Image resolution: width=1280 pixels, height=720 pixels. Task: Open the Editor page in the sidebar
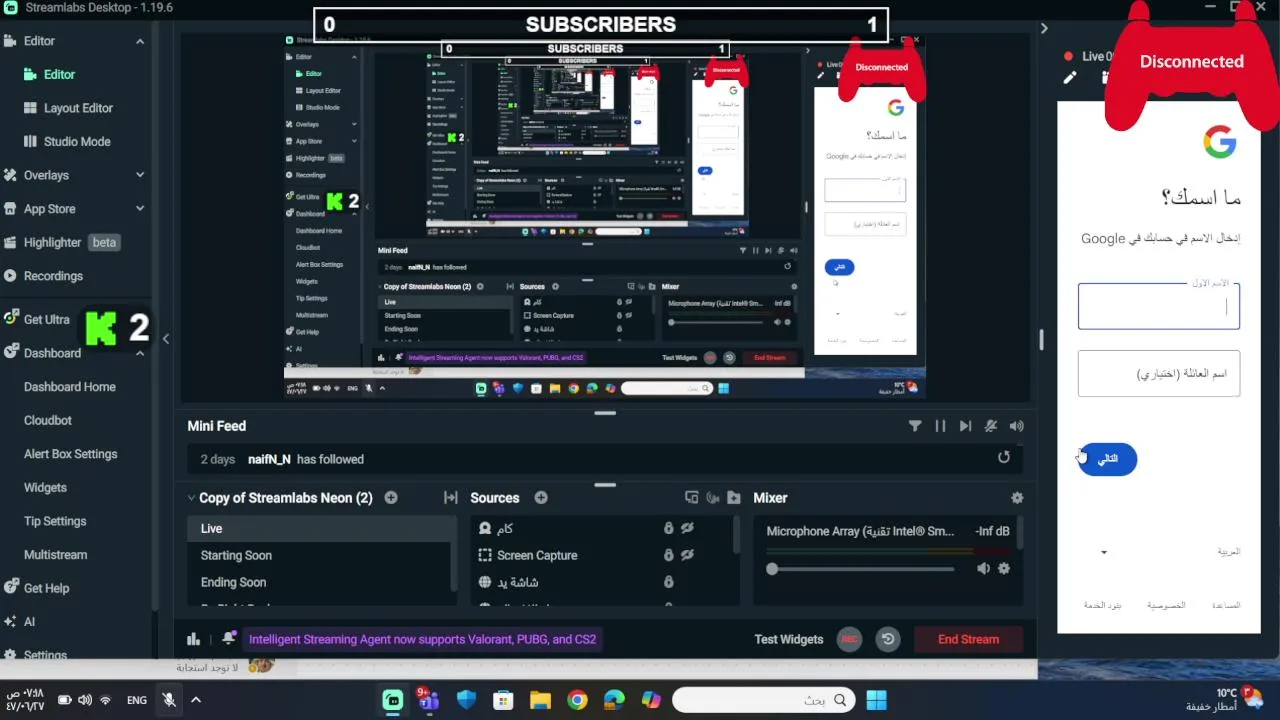click(x=59, y=74)
